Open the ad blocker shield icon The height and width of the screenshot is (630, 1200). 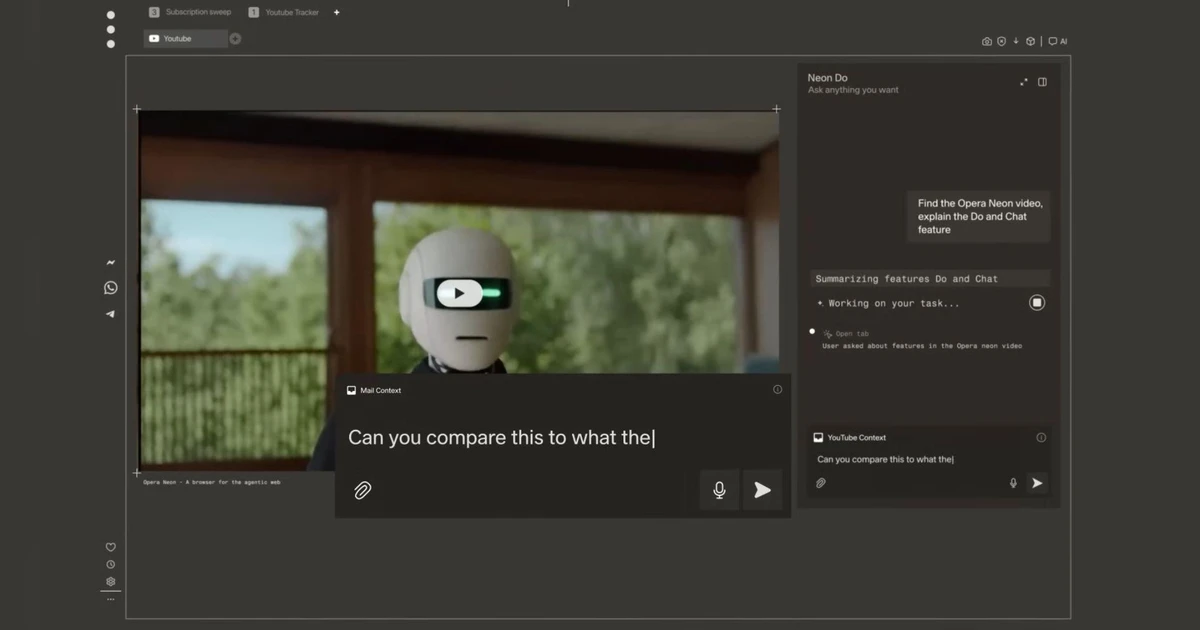1001,42
